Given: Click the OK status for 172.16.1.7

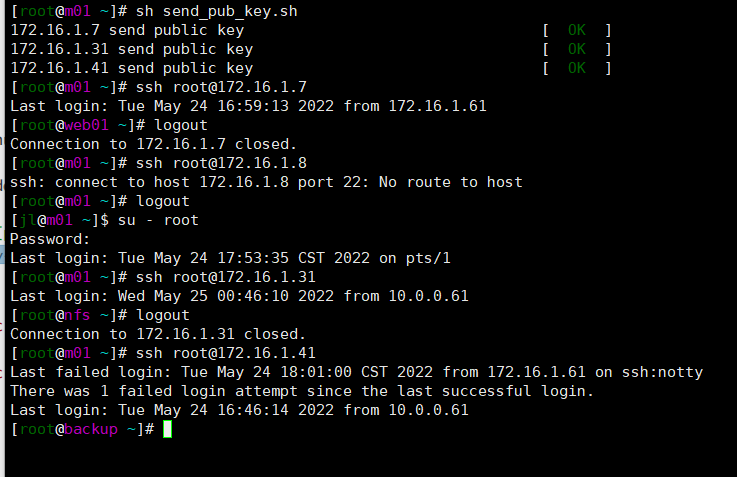Looking at the screenshot, I should pyautogui.click(x=577, y=30).
